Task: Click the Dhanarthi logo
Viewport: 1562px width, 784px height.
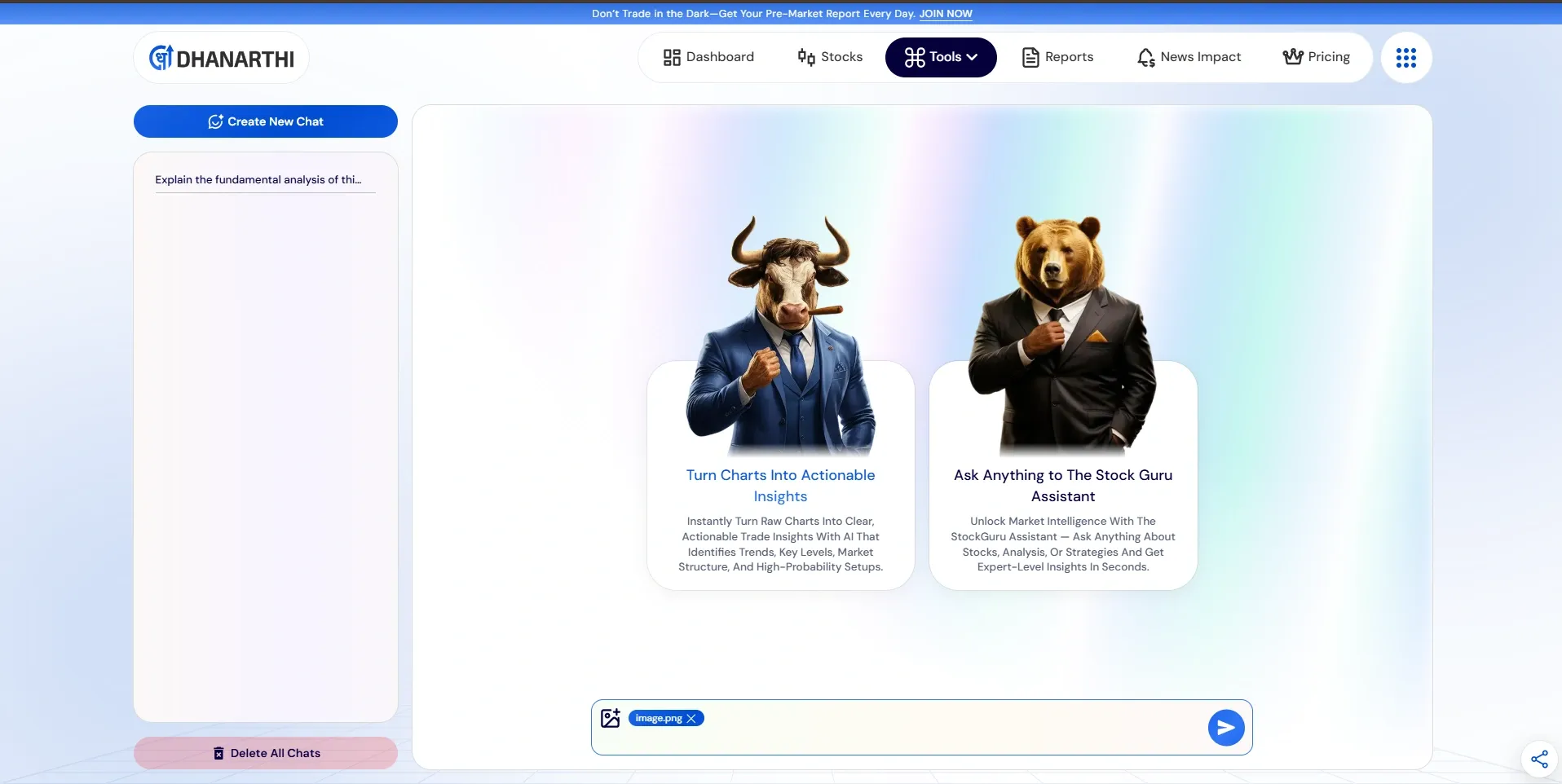Action: click(x=221, y=58)
